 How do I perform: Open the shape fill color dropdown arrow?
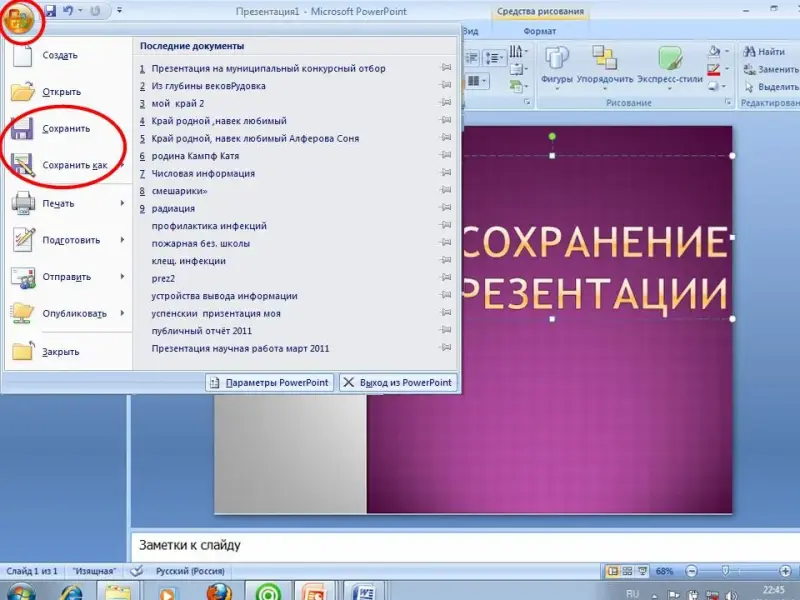pos(727,51)
